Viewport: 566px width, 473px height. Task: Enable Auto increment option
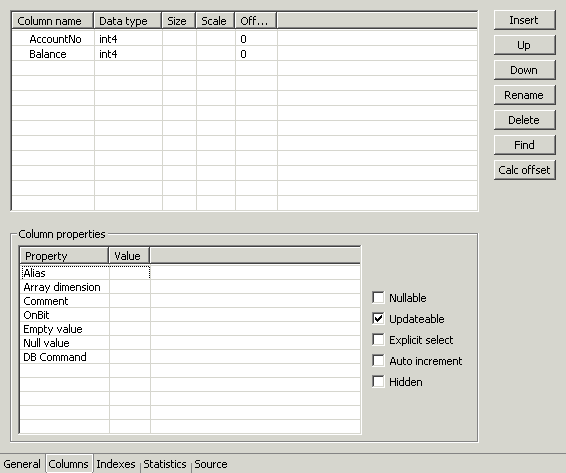378,360
